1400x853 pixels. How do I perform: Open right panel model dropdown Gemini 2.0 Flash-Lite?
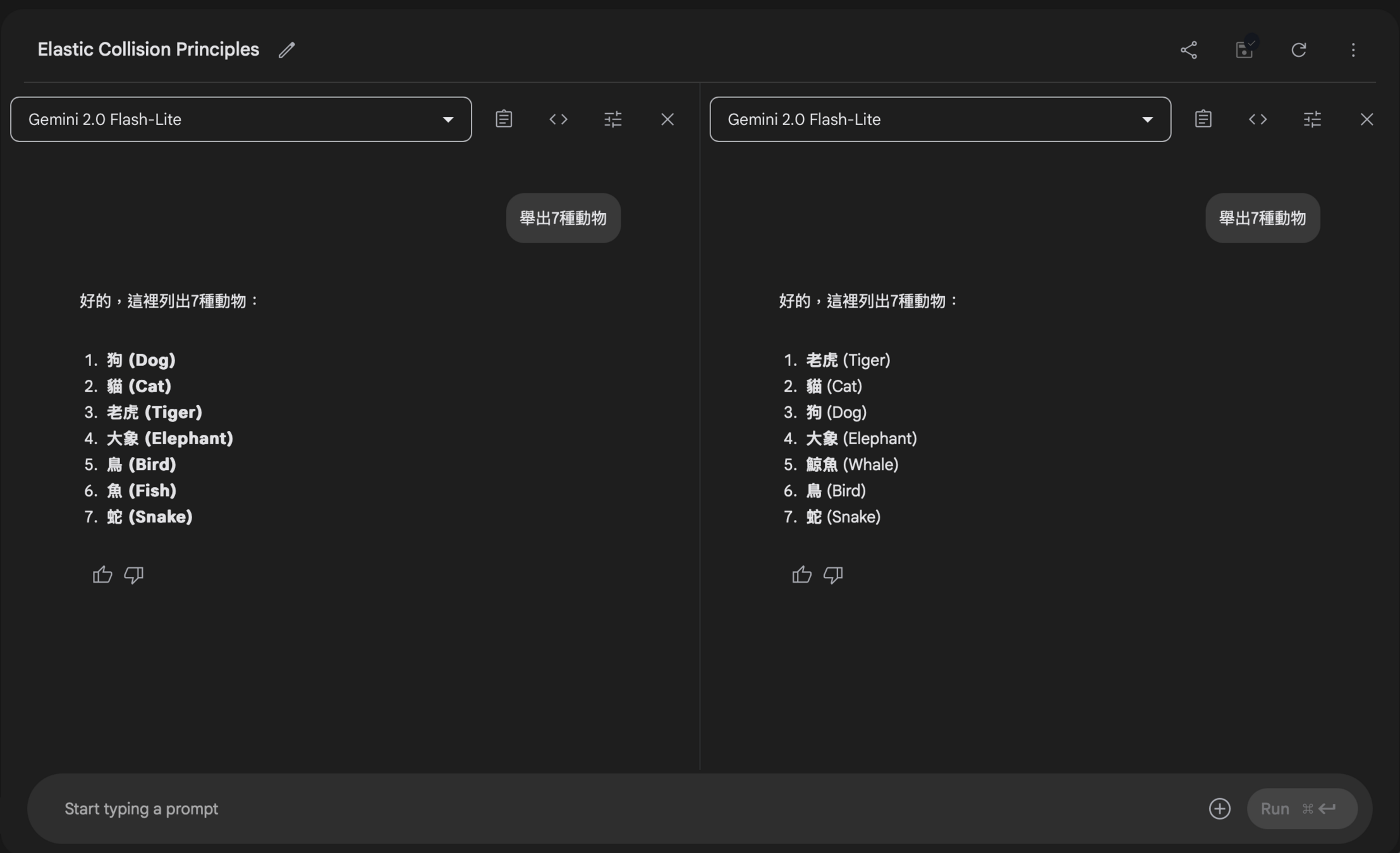[940, 119]
